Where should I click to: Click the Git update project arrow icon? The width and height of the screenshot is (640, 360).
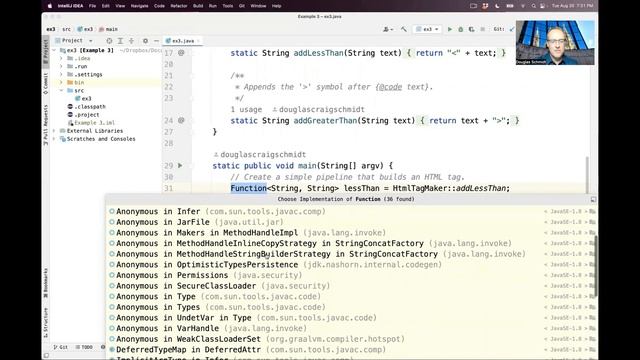click(512, 29)
